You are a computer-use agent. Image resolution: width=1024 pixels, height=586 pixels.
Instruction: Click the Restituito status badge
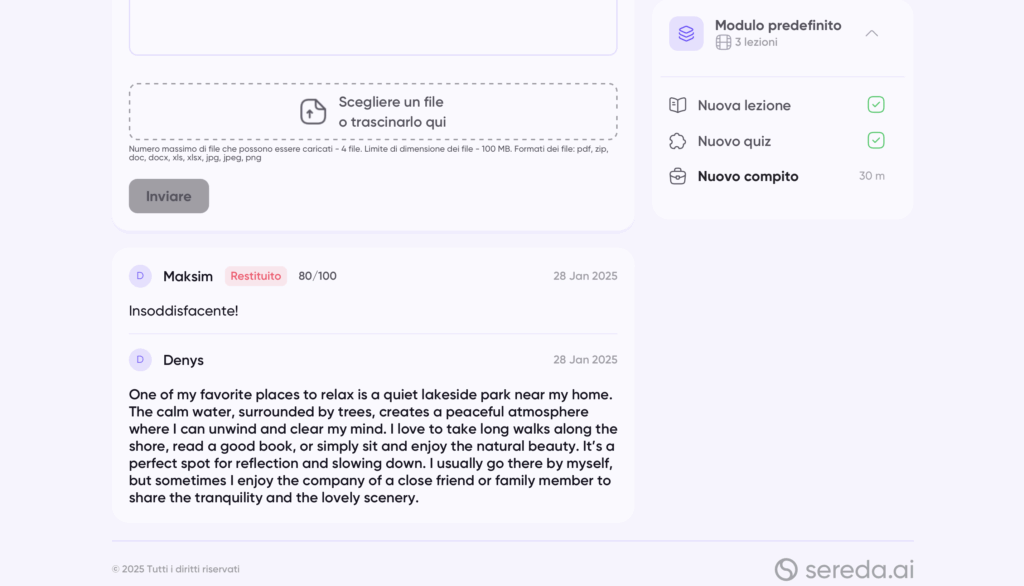point(256,276)
